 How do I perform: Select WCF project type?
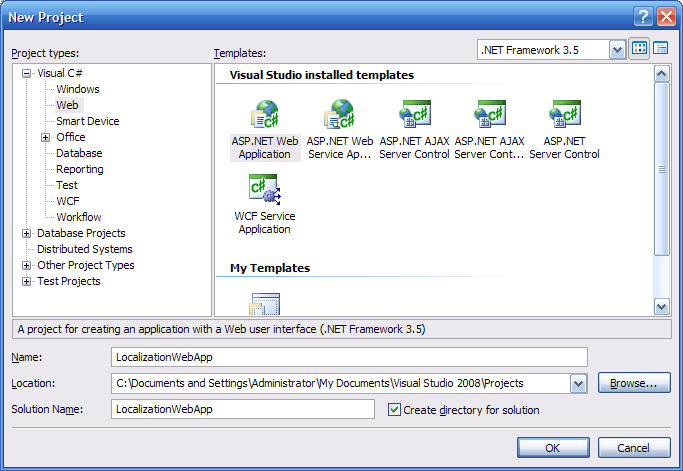click(x=68, y=201)
